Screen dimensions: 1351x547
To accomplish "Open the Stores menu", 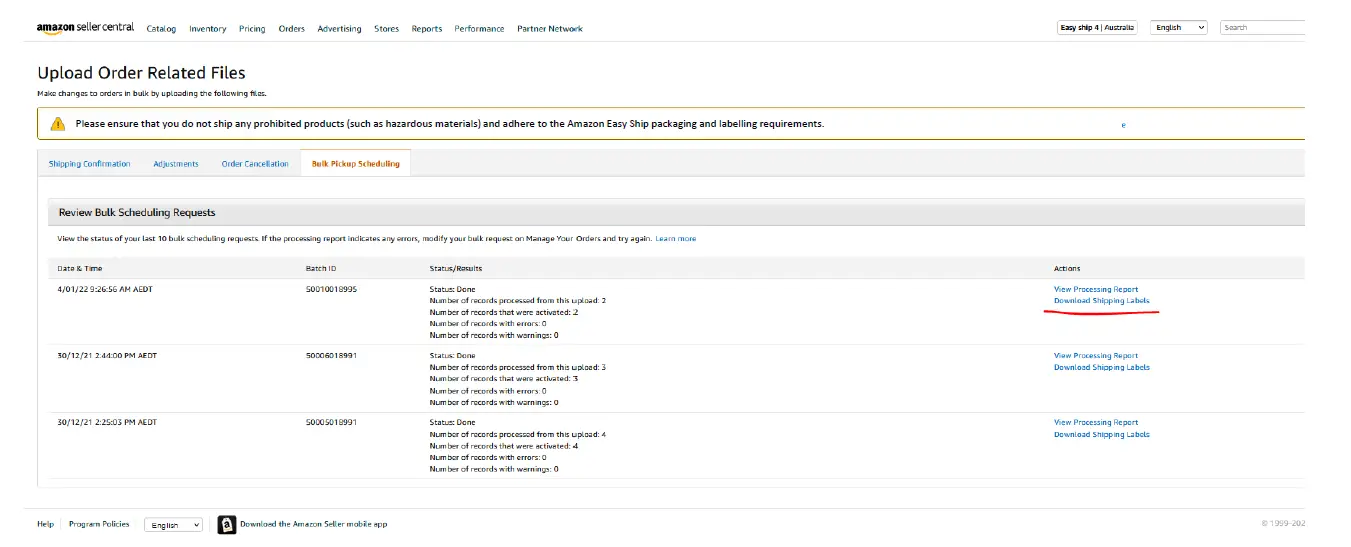I will [387, 29].
